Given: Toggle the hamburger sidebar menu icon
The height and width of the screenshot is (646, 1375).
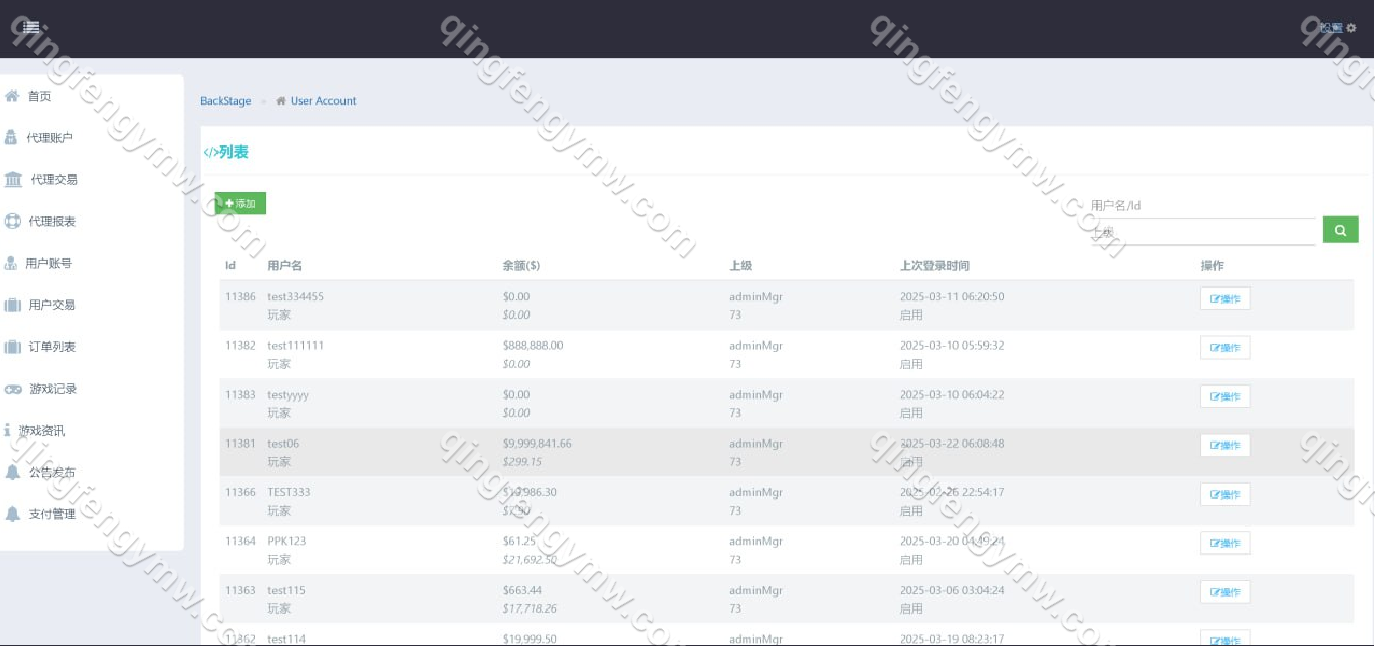Looking at the screenshot, I should tap(31, 27).
